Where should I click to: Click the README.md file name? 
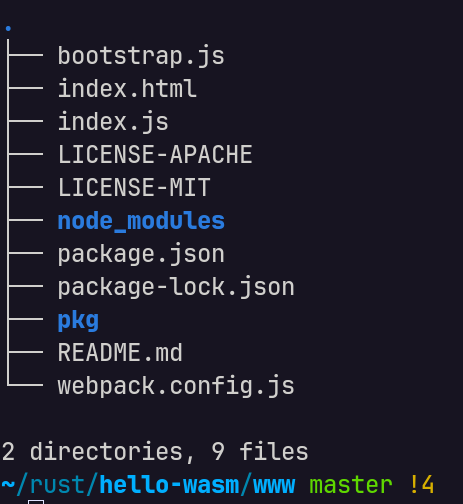[120, 352]
